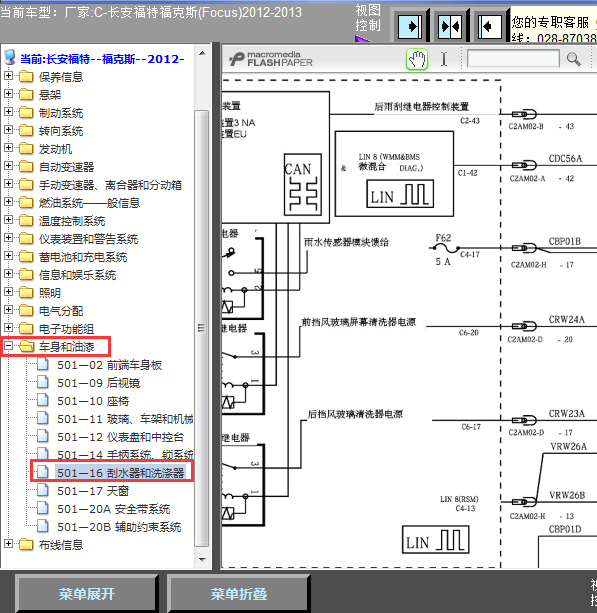This screenshot has height=613, width=597.
Task: Open document 501—10 座椅
Action: 93,401
